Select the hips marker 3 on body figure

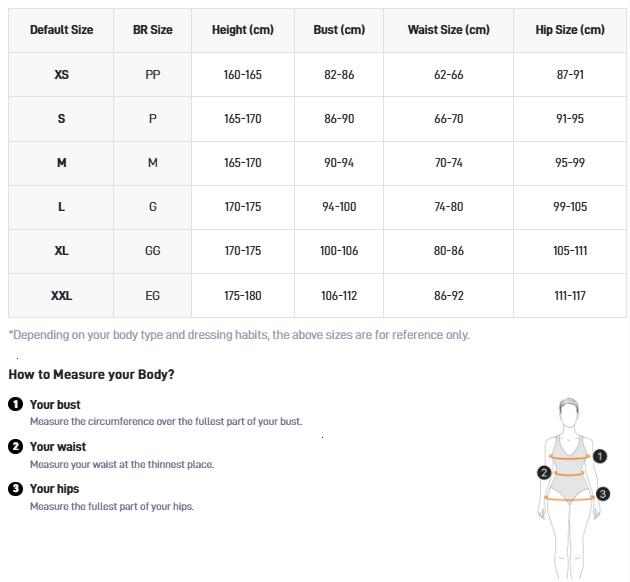[x=602, y=494]
